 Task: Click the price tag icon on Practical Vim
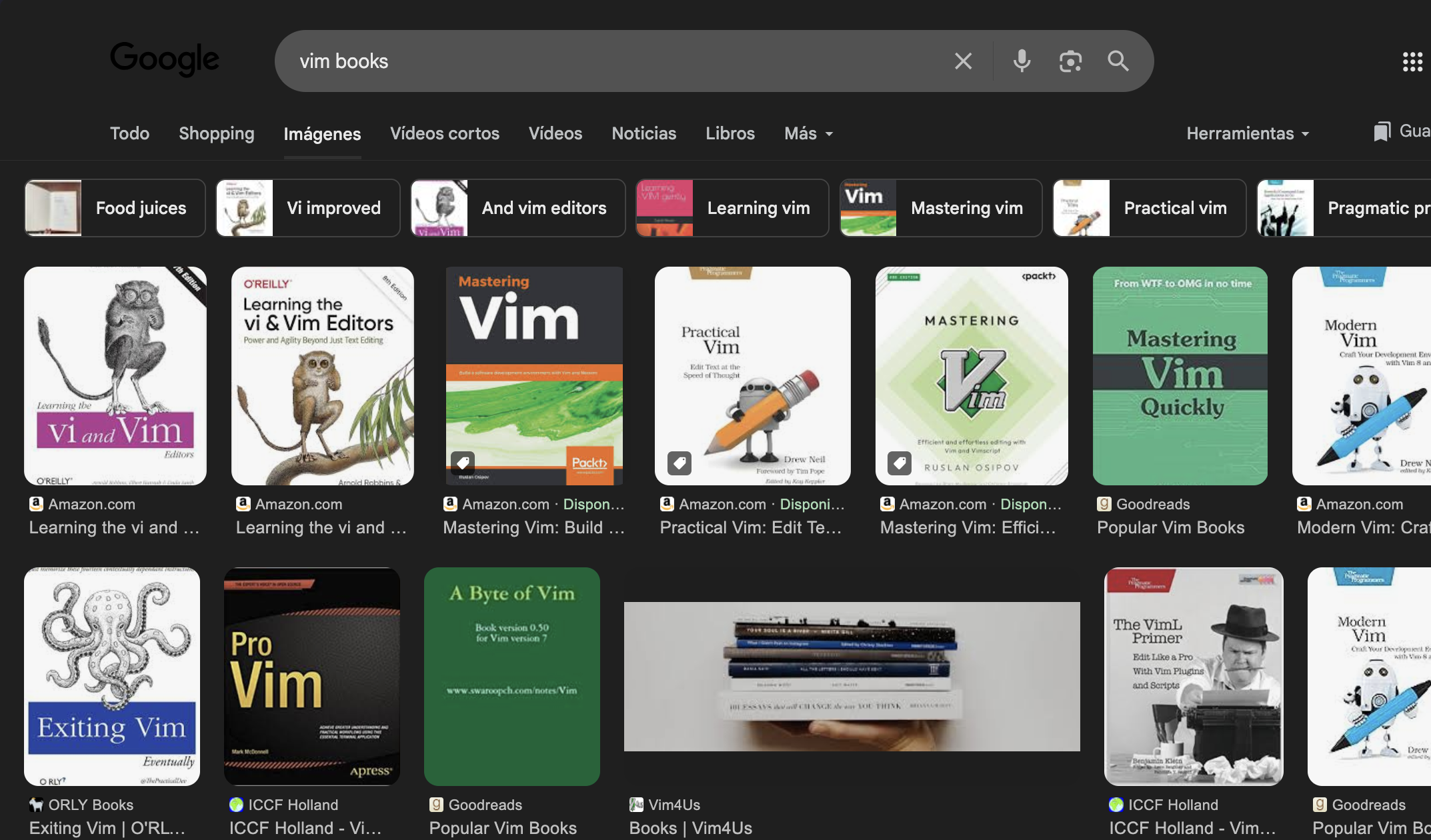[679, 462]
